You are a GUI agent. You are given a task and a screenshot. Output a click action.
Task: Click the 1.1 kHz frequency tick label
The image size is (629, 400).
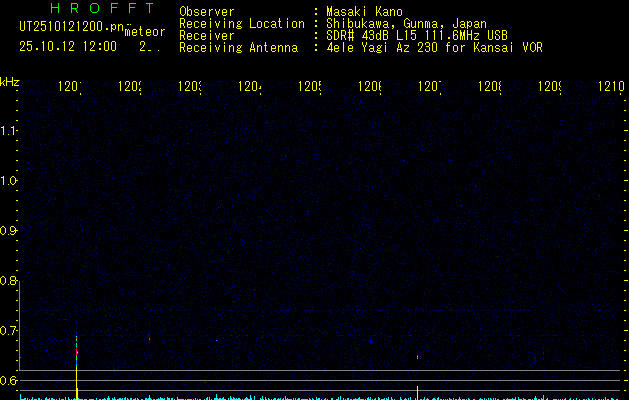click(9, 131)
